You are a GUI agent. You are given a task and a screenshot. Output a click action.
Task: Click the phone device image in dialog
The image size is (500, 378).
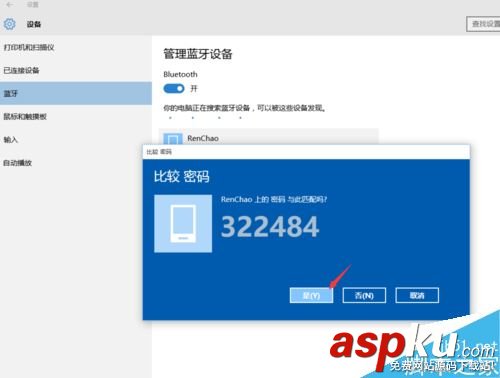(x=183, y=223)
